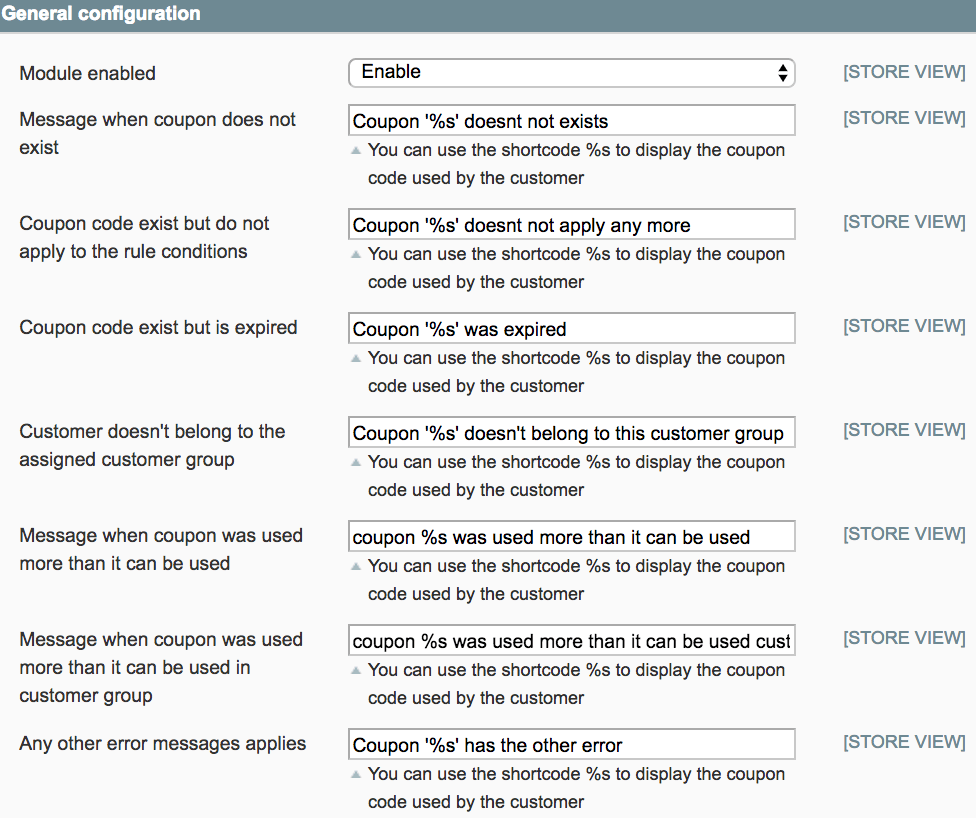Image resolution: width=976 pixels, height=818 pixels.
Task: Open the Module enabled dropdown
Action: [571, 72]
